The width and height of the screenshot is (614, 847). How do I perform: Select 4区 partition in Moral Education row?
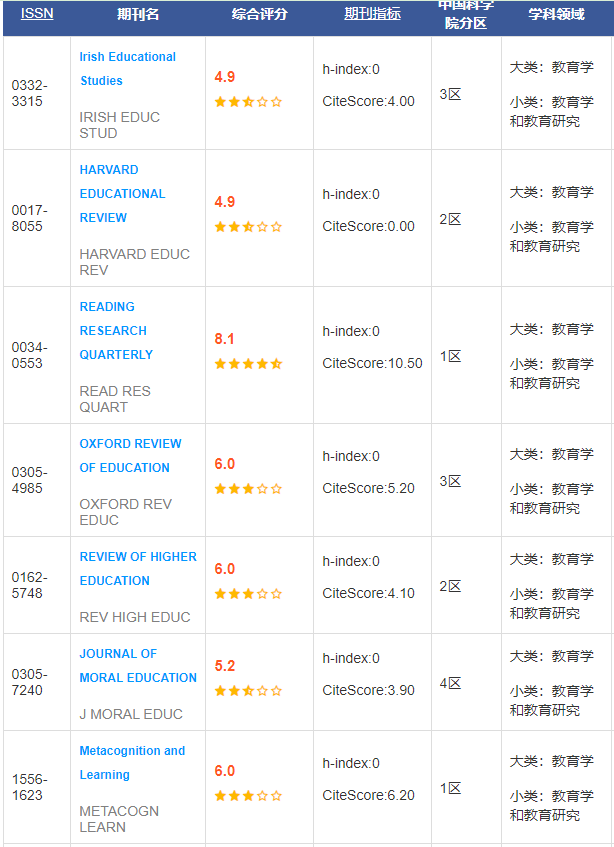(x=450, y=683)
